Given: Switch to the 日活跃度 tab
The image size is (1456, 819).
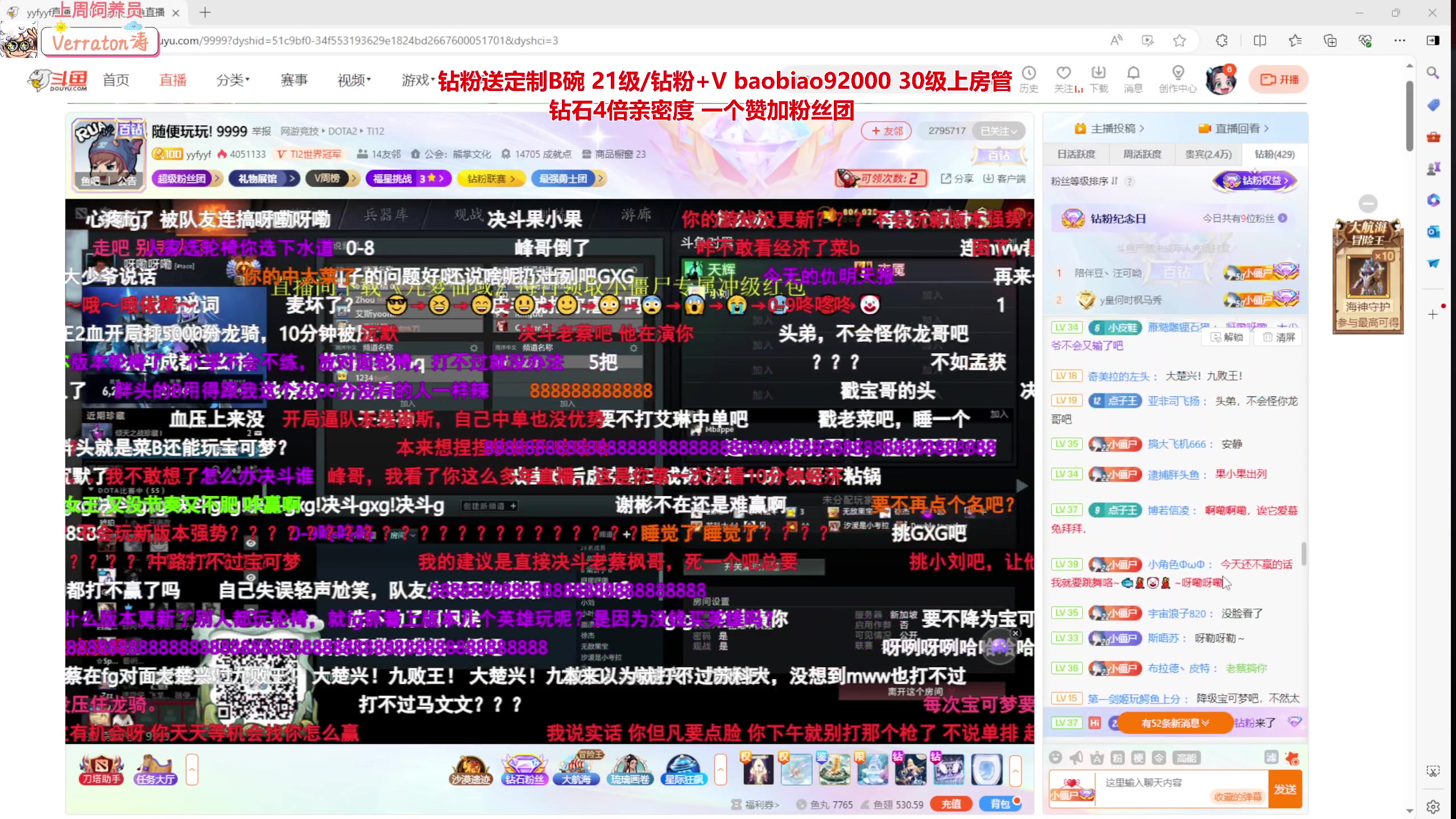Looking at the screenshot, I should coord(1076,154).
